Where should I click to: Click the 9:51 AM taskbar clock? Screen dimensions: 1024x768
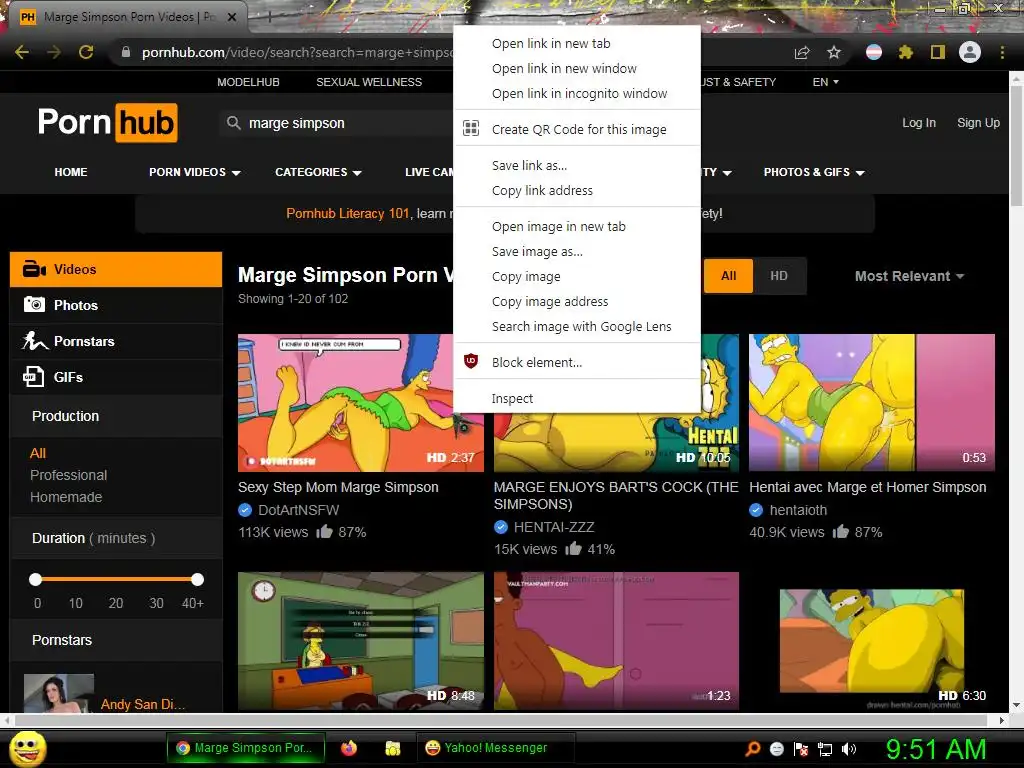(x=935, y=749)
